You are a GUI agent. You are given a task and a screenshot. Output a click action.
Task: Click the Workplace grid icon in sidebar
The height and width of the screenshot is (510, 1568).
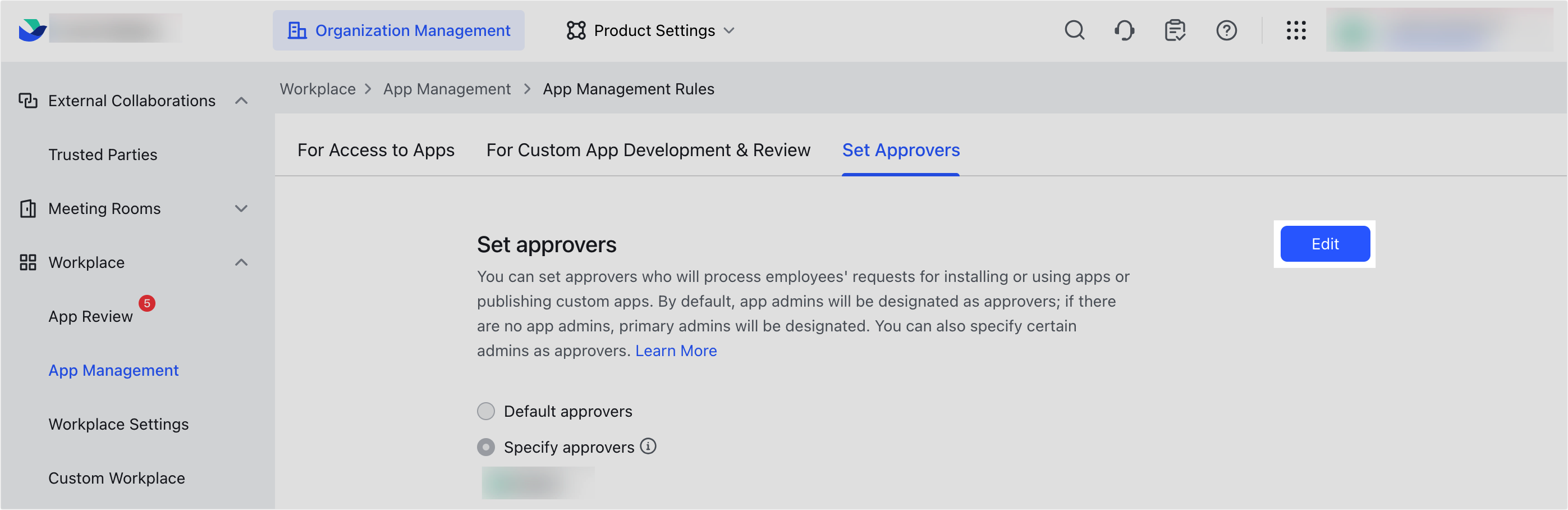click(27, 262)
